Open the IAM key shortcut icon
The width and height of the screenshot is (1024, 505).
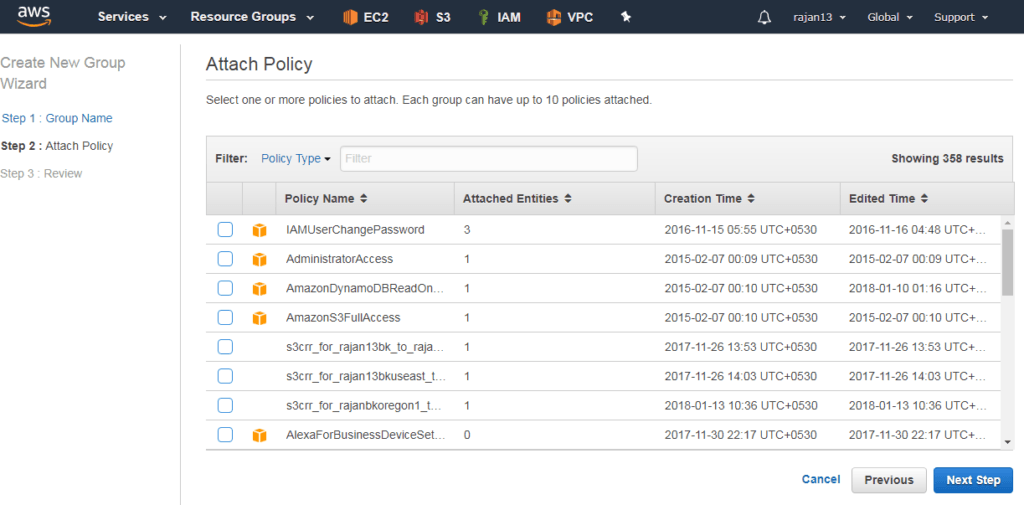(x=484, y=18)
